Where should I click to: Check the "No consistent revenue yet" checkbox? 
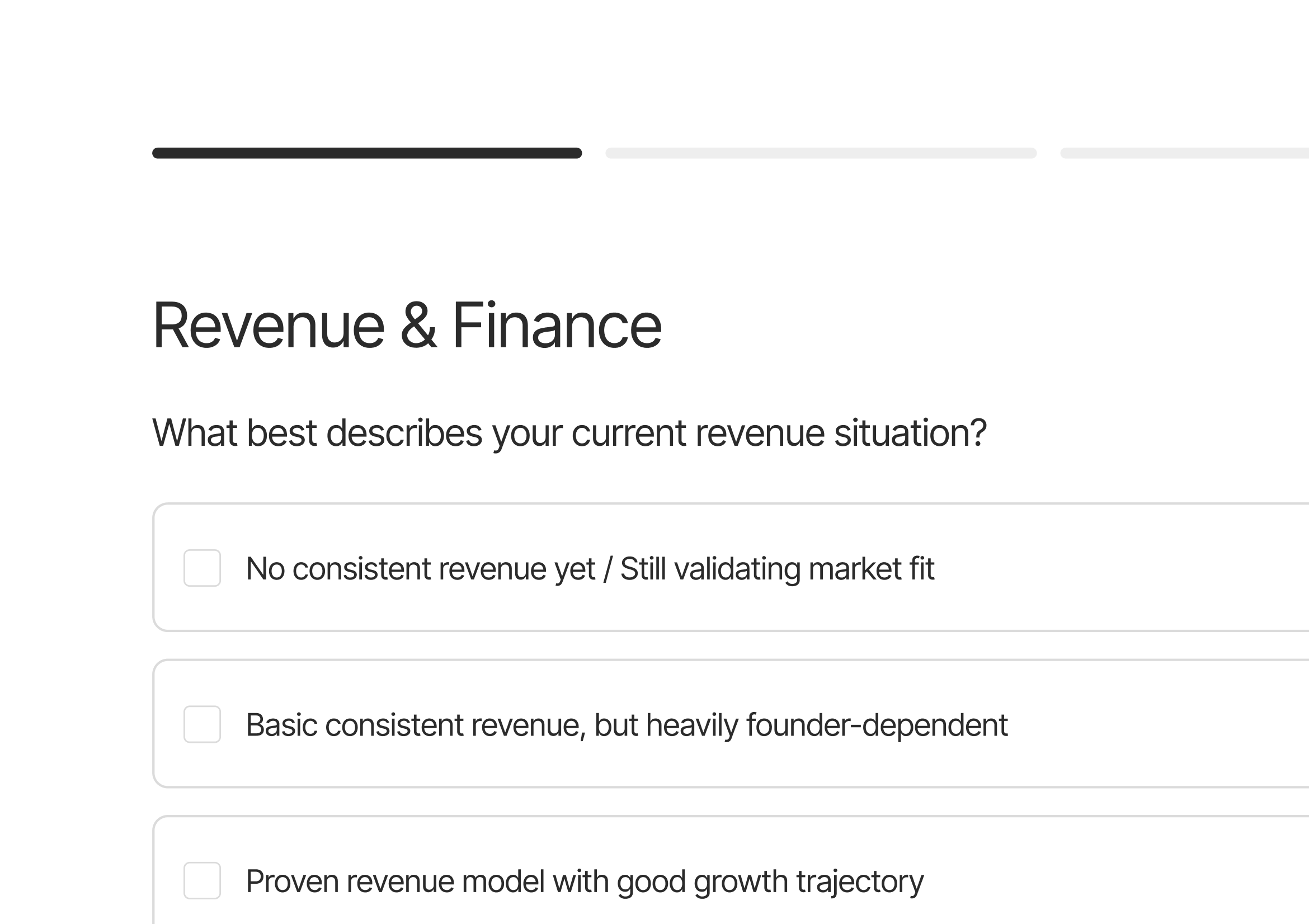coord(202,568)
